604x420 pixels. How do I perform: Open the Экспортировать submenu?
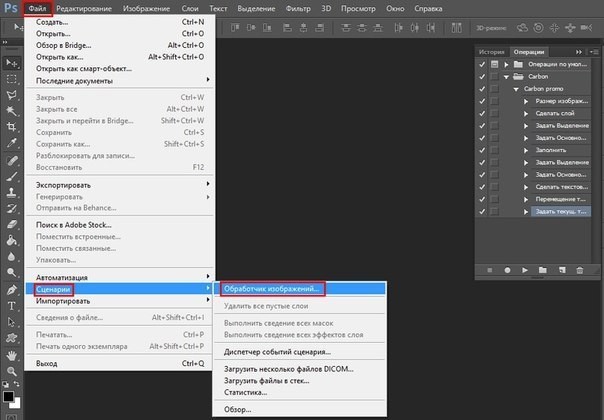120,185
